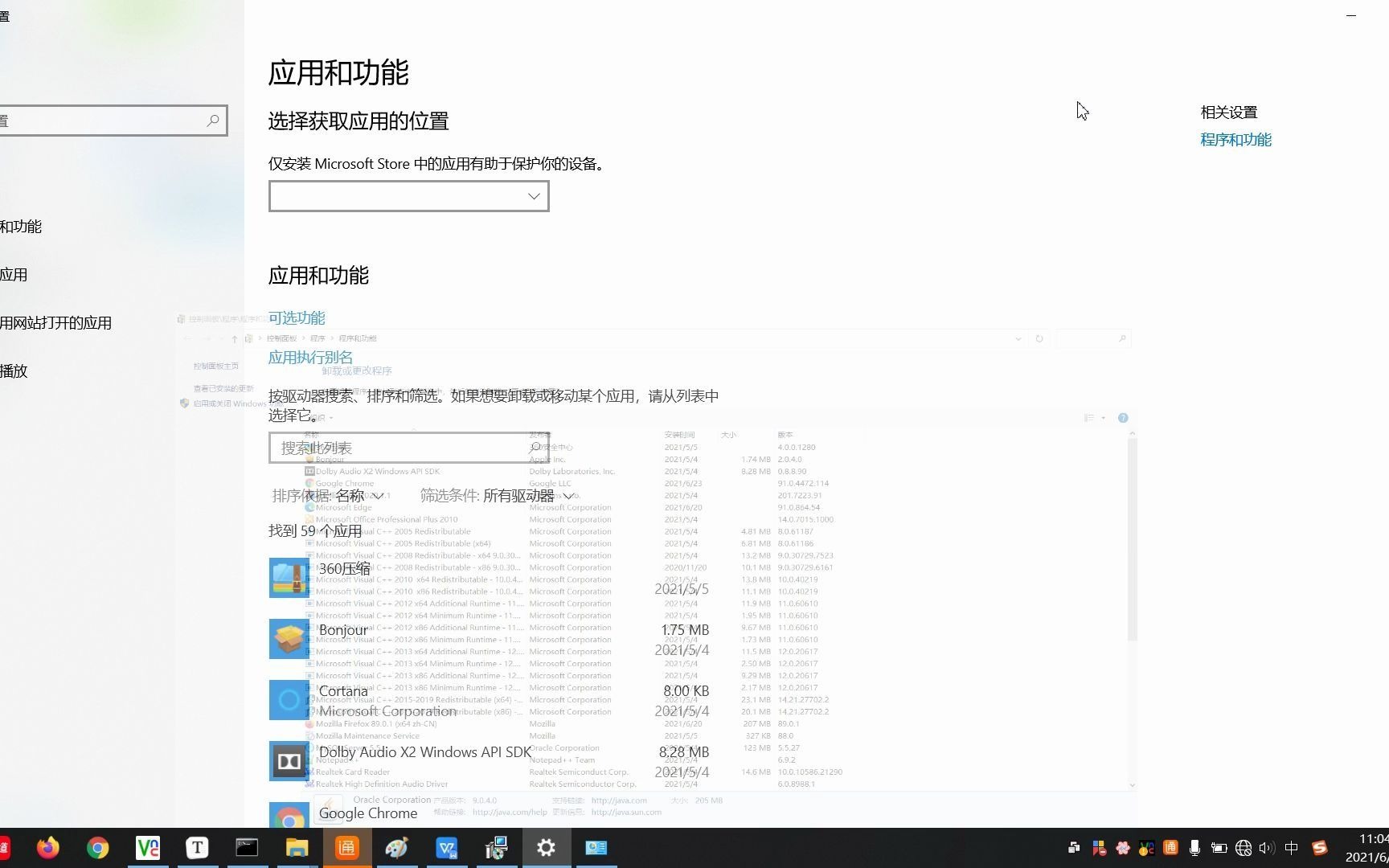Open File Explorer from the taskbar

click(x=297, y=847)
